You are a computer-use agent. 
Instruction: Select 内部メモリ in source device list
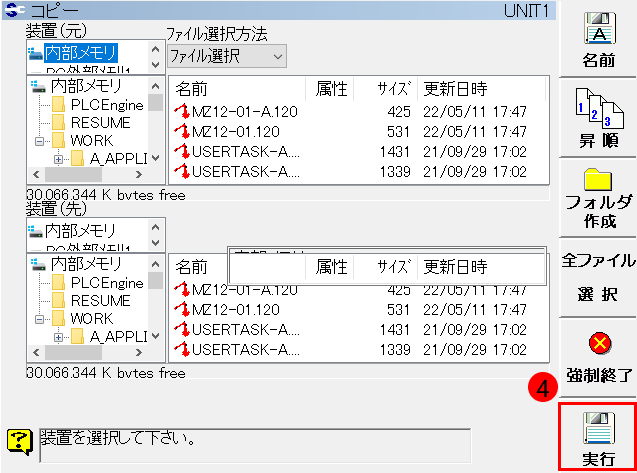click(81, 53)
